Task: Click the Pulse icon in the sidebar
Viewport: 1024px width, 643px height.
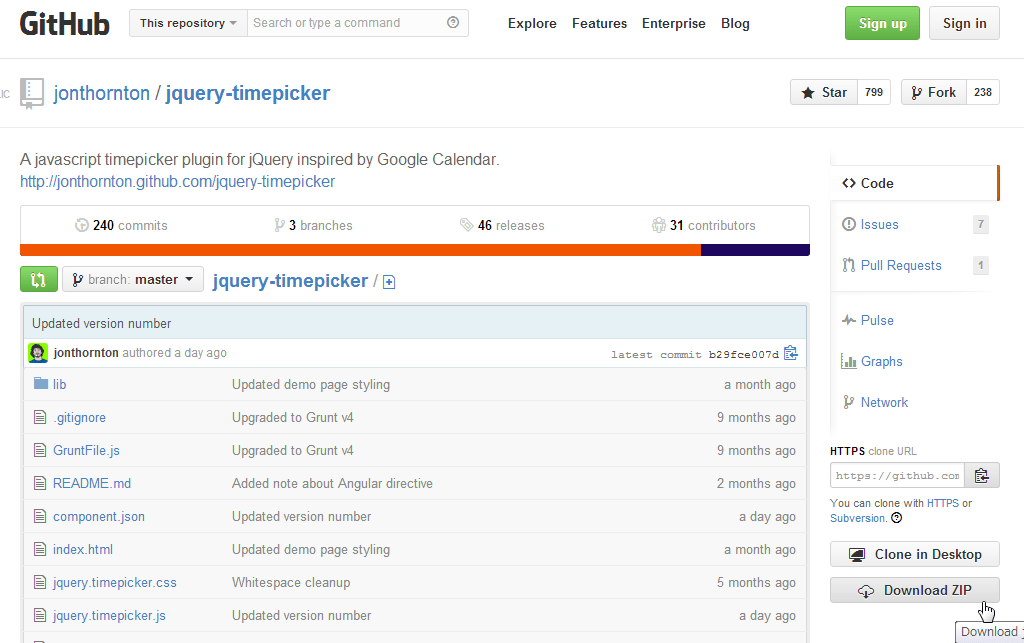Action: pos(848,320)
